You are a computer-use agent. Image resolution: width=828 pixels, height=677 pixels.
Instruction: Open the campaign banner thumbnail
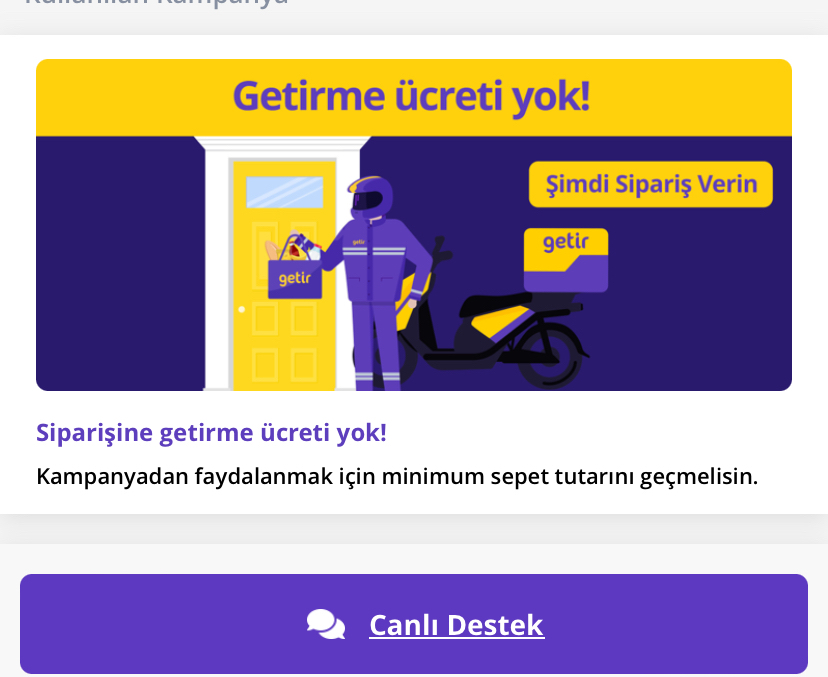414,225
